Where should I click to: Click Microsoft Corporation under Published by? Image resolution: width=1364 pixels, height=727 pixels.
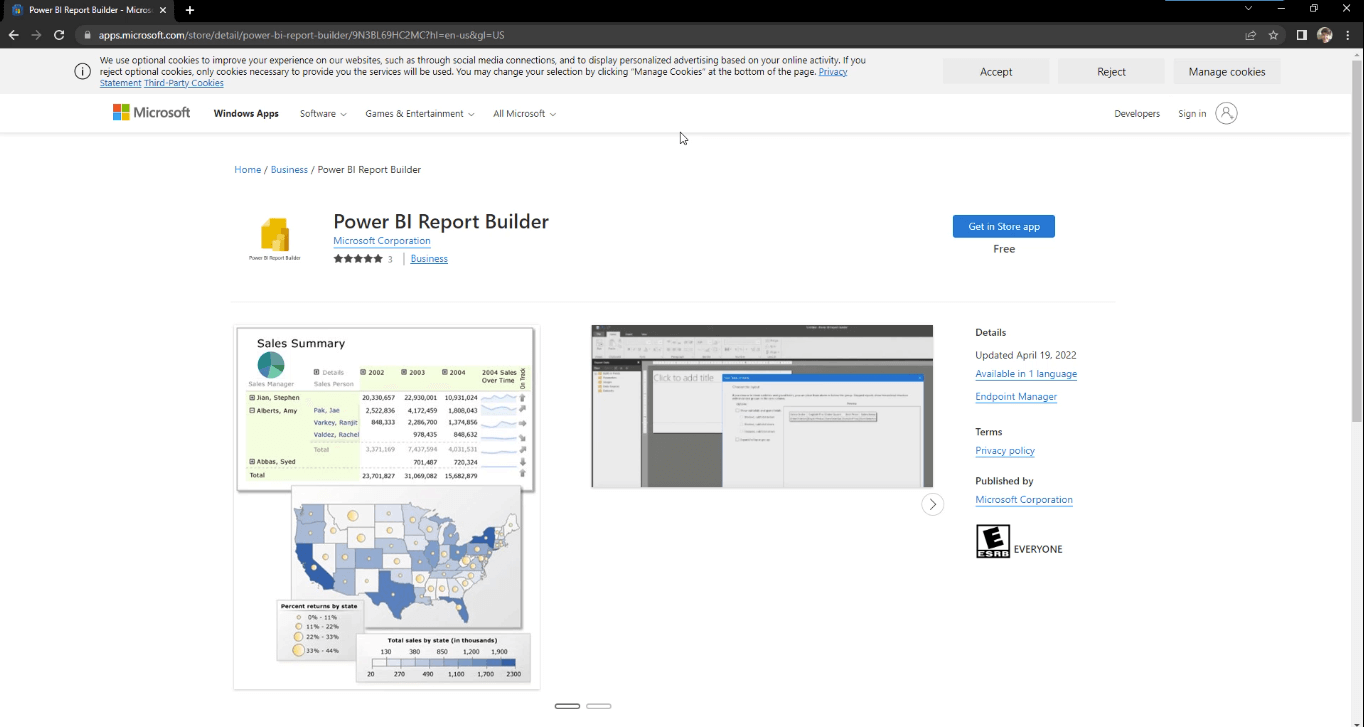coord(1024,500)
